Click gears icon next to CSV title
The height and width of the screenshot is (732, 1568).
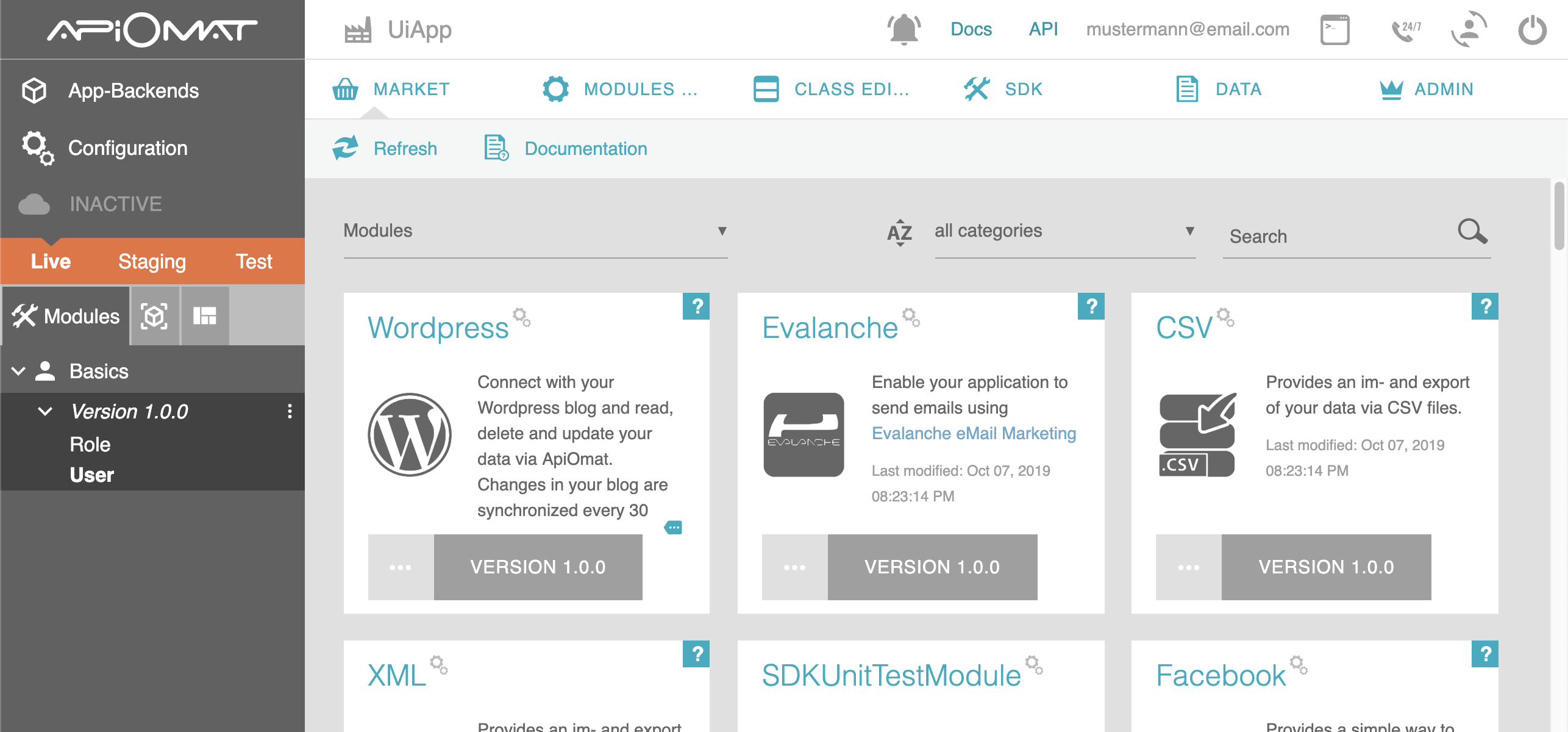tap(1225, 317)
